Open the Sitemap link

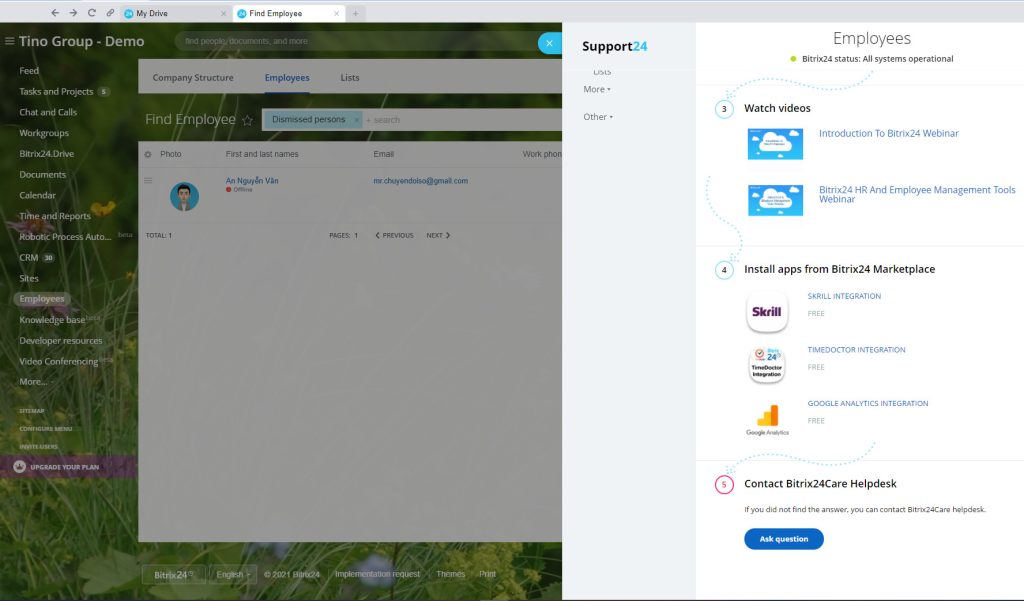[32, 411]
